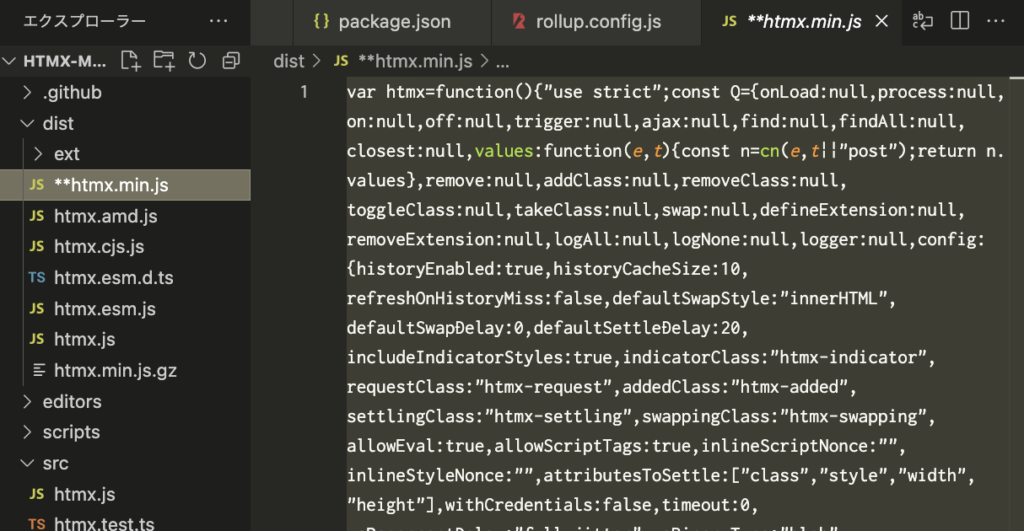Toggle word wrap with the abc icon
1024x531 pixels.
pos(922,21)
